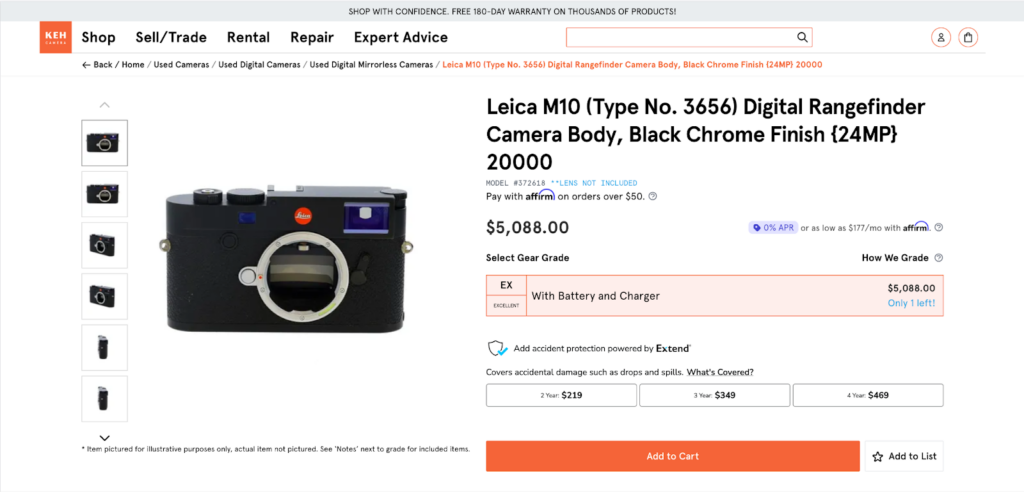Viewport: 1024px width, 492px height.
Task: Click the Back arrow in breadcrumb
Action: 86,65
